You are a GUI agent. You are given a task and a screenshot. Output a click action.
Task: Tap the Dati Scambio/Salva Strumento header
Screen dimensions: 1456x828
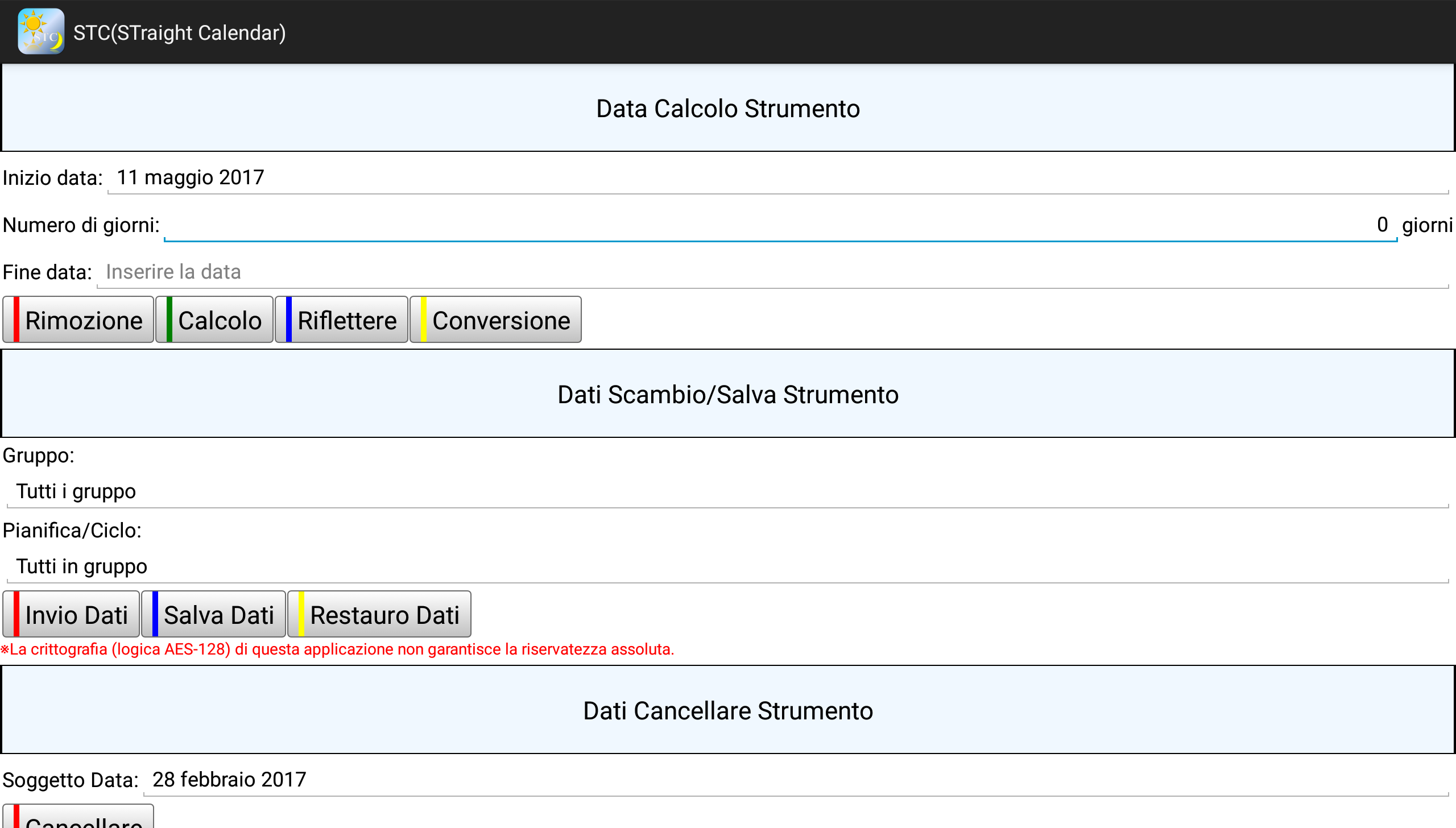click(x=728, y=395)
